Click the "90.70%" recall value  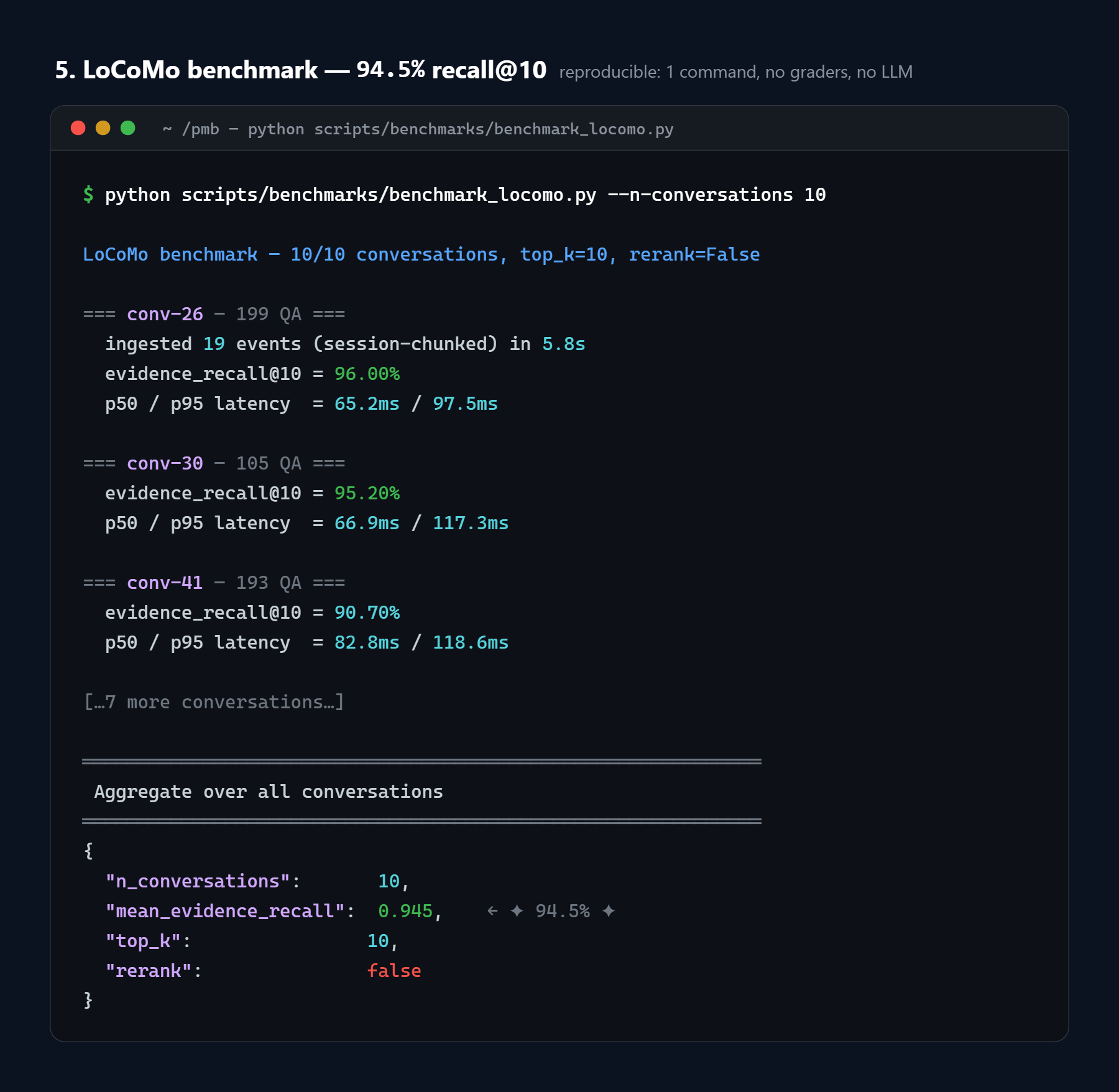(x=367, y=613)
